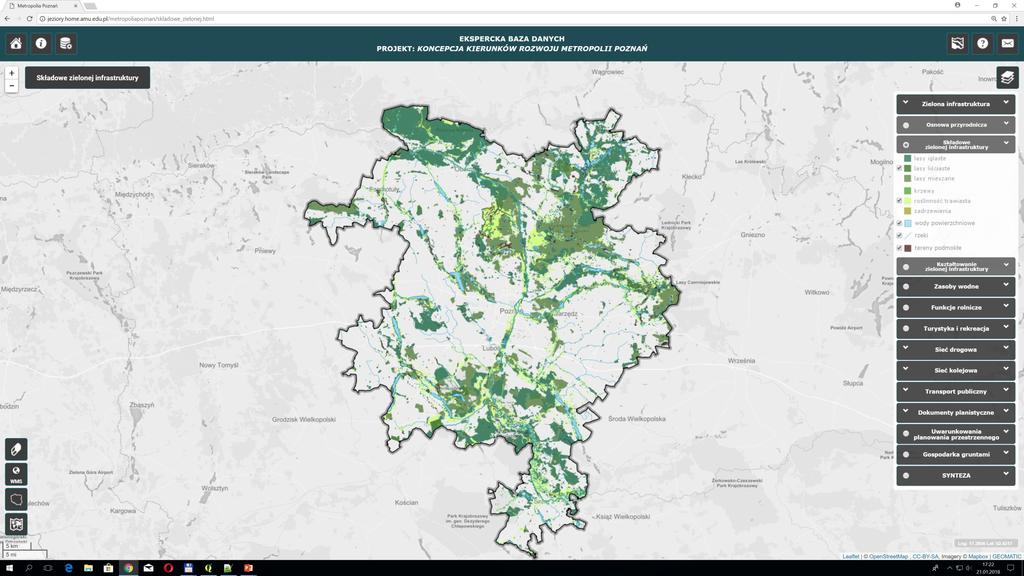Toggle tereny podmokłe layer checkbox
The image size is (1024, 576).
coord(899,248)
